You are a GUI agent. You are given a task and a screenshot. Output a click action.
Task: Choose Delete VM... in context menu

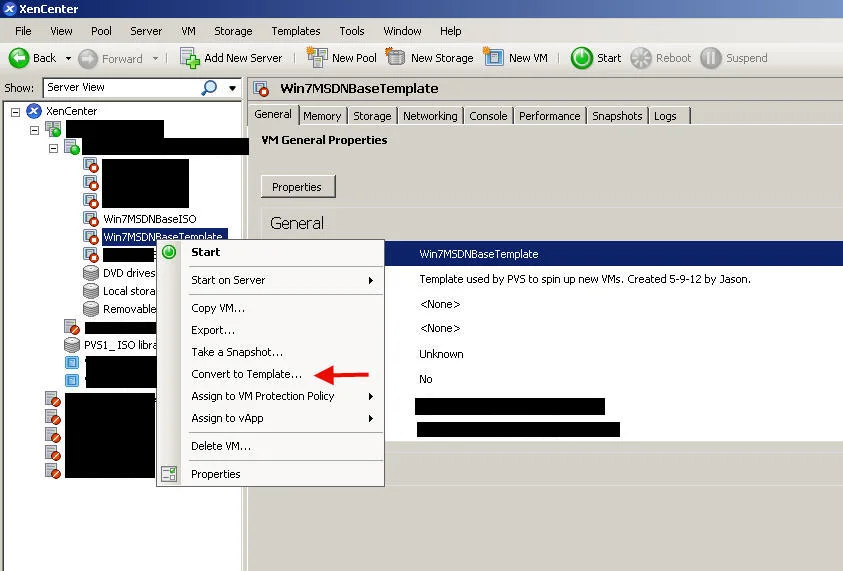[271, 446]
